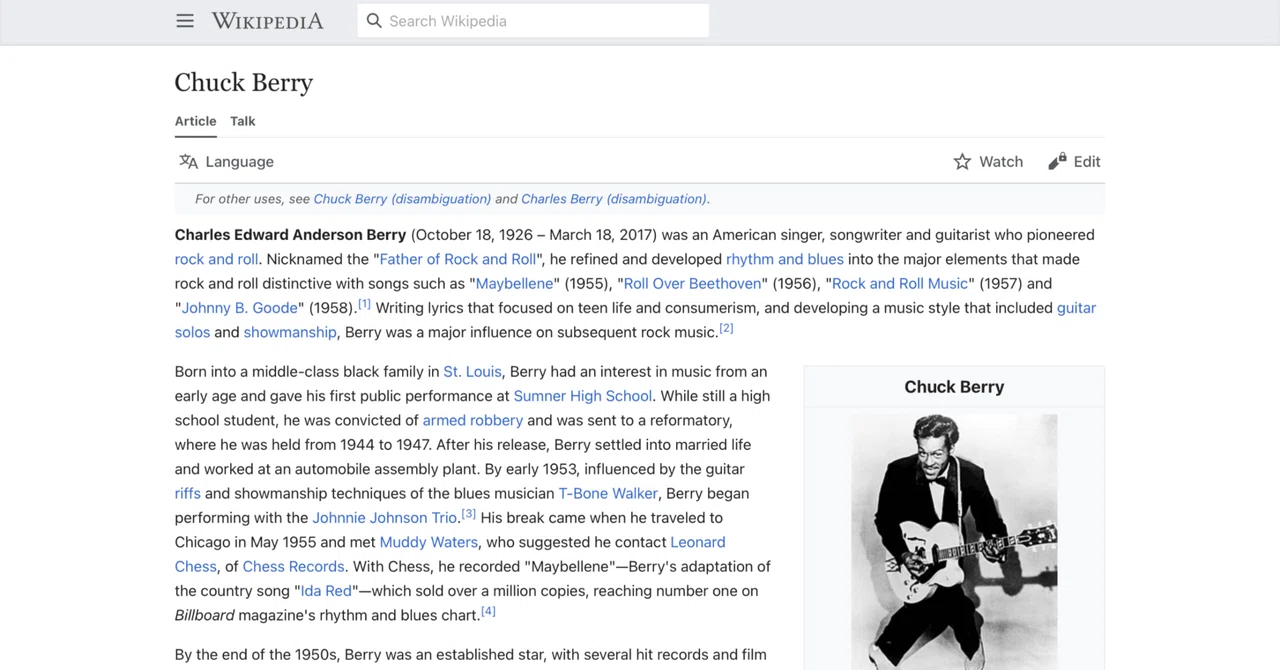Screen dimensions: 1280x670
Task: Open the hamburger main menu
Action: [185, 21]
